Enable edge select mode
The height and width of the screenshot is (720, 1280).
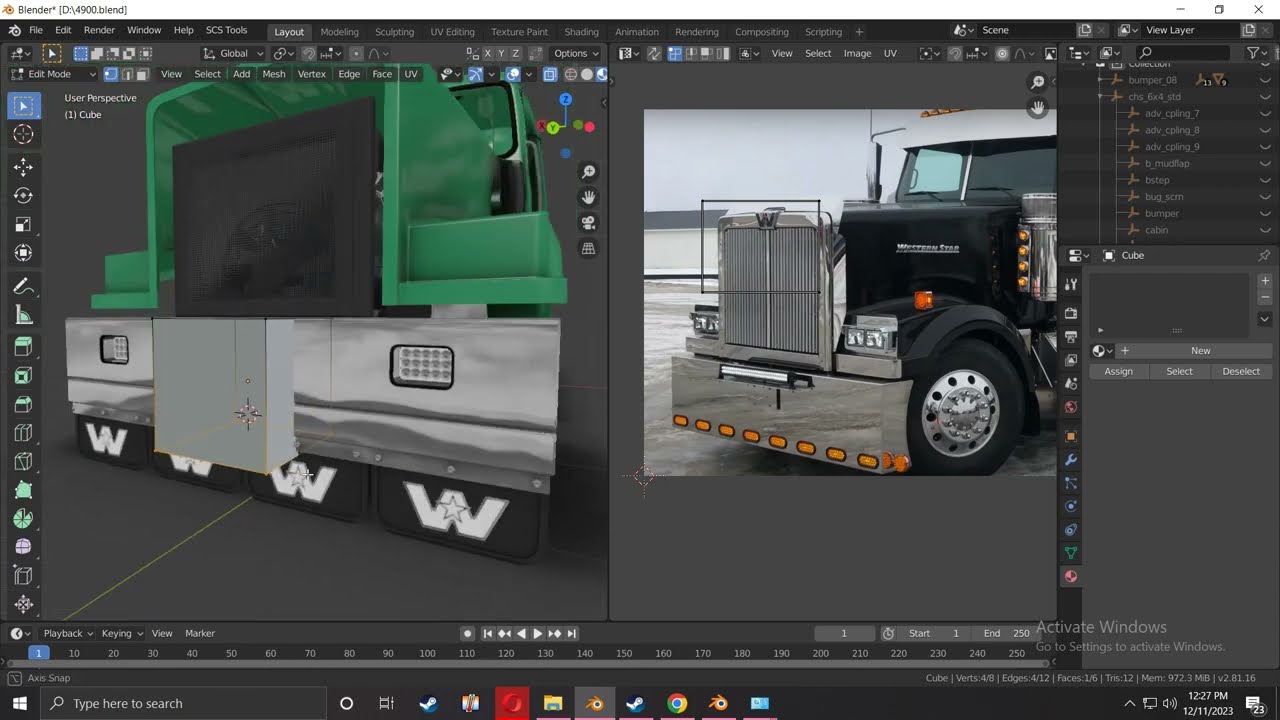click(126, 74)
